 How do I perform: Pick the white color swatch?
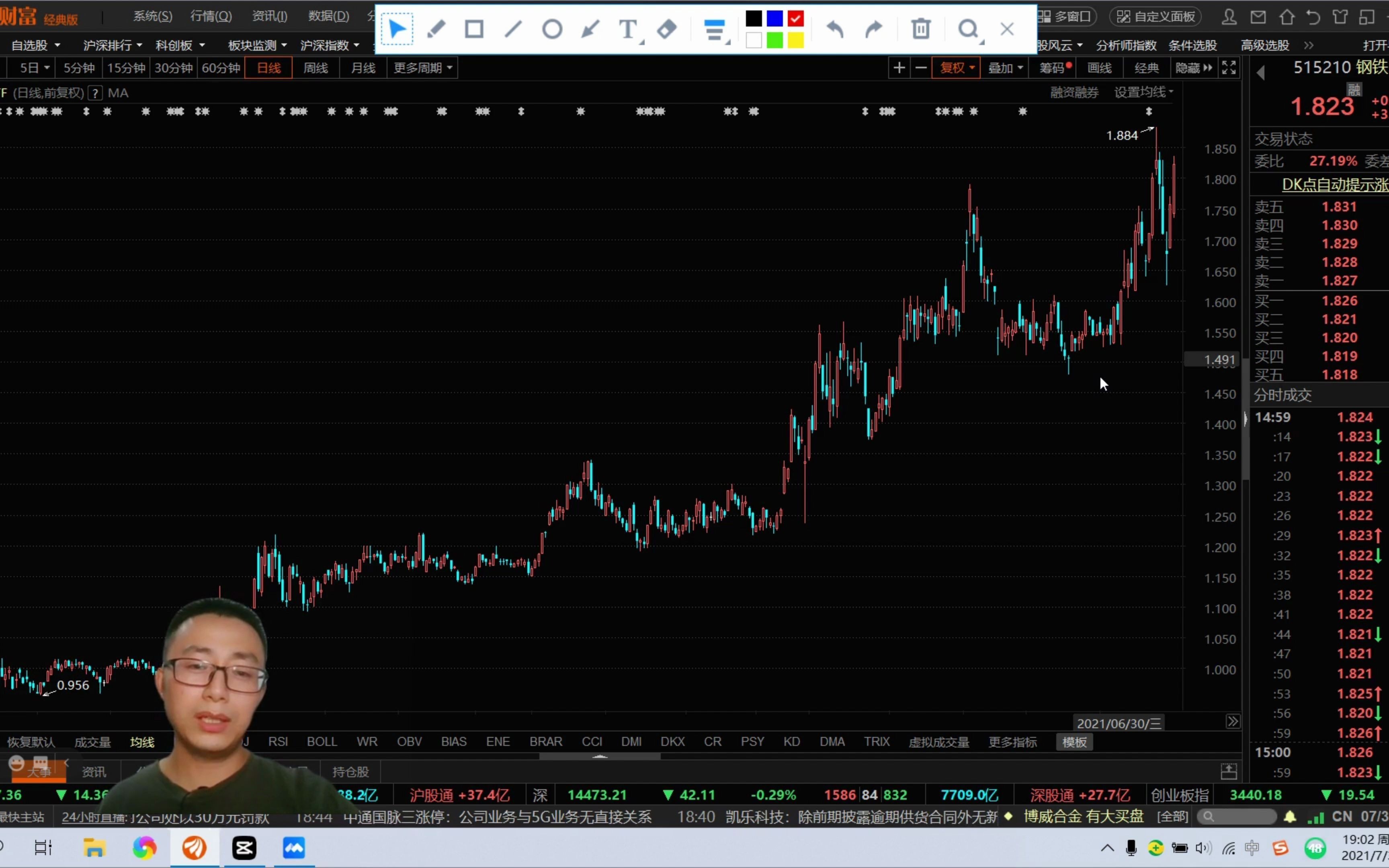[x=754, y=40]
